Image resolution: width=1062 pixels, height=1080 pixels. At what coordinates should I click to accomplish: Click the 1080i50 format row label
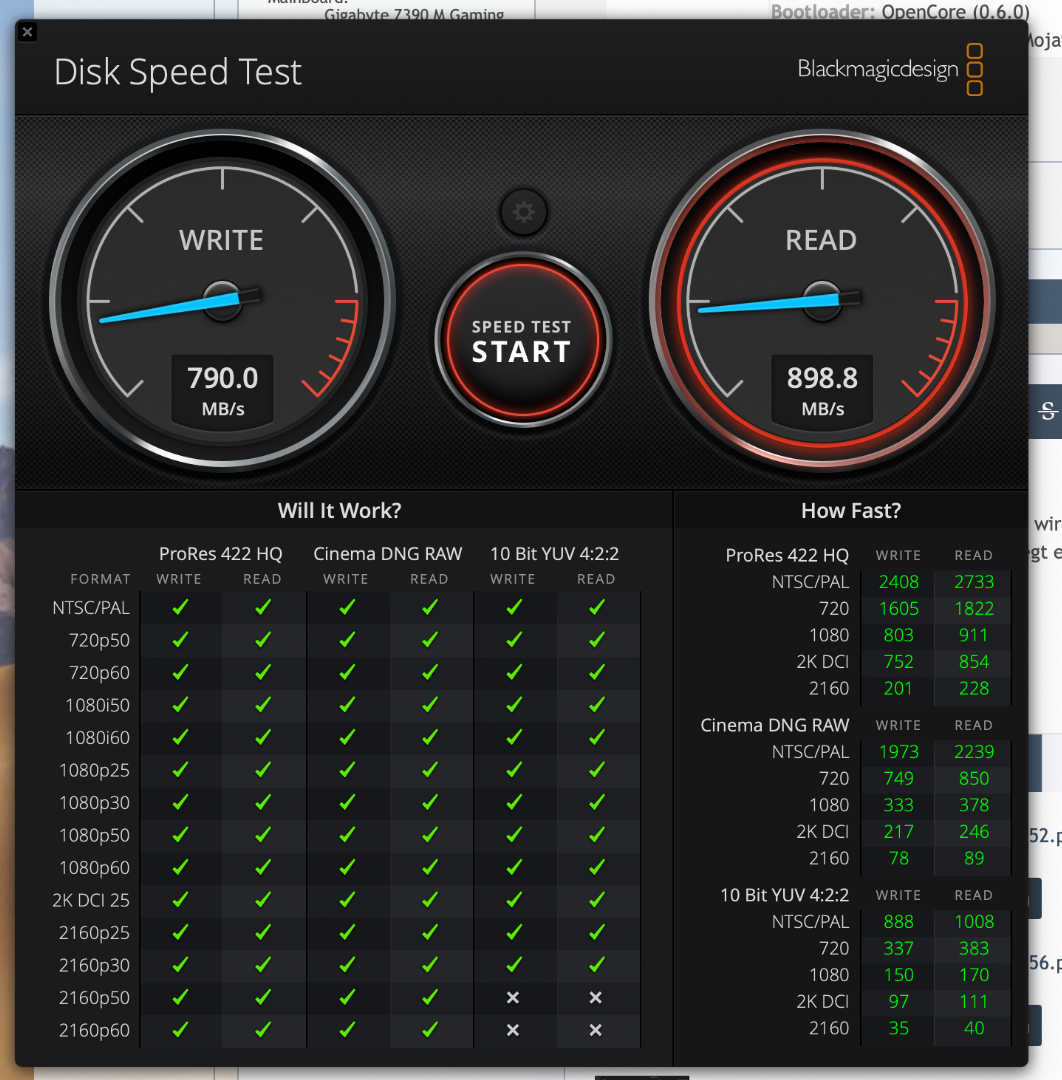point(97,705)
